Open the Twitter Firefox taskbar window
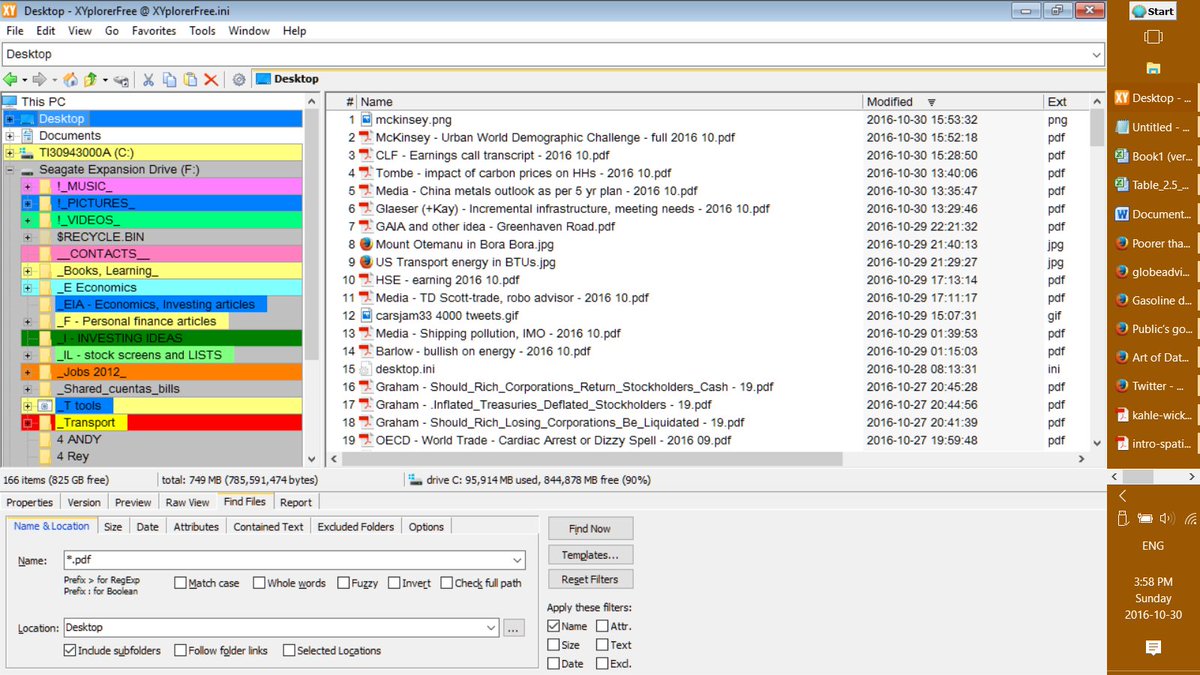 (1153, 386)
